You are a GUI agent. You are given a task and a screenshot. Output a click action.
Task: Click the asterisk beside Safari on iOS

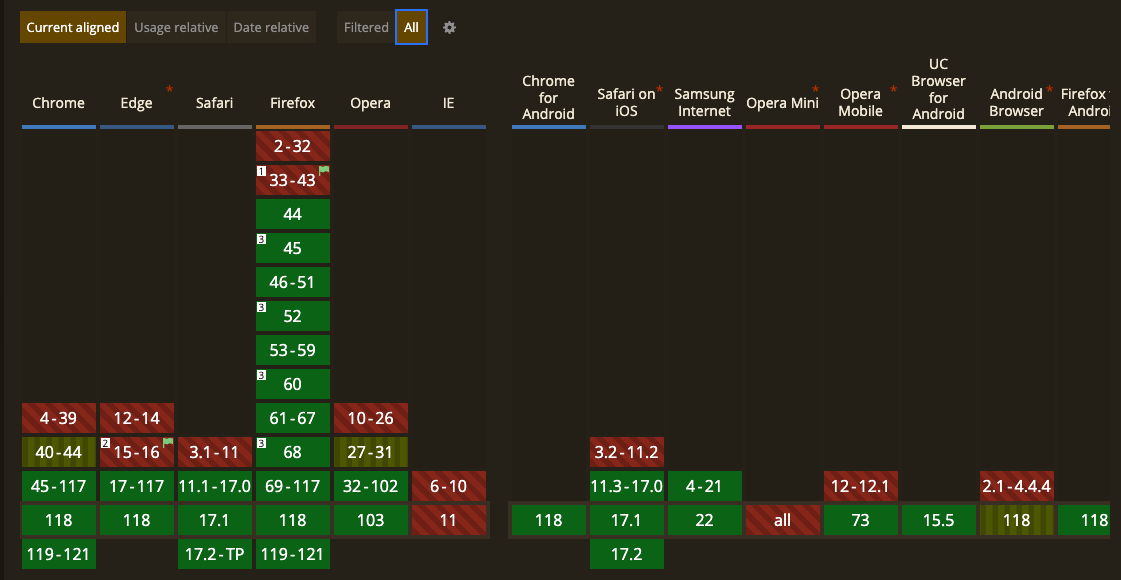(660, 89)
